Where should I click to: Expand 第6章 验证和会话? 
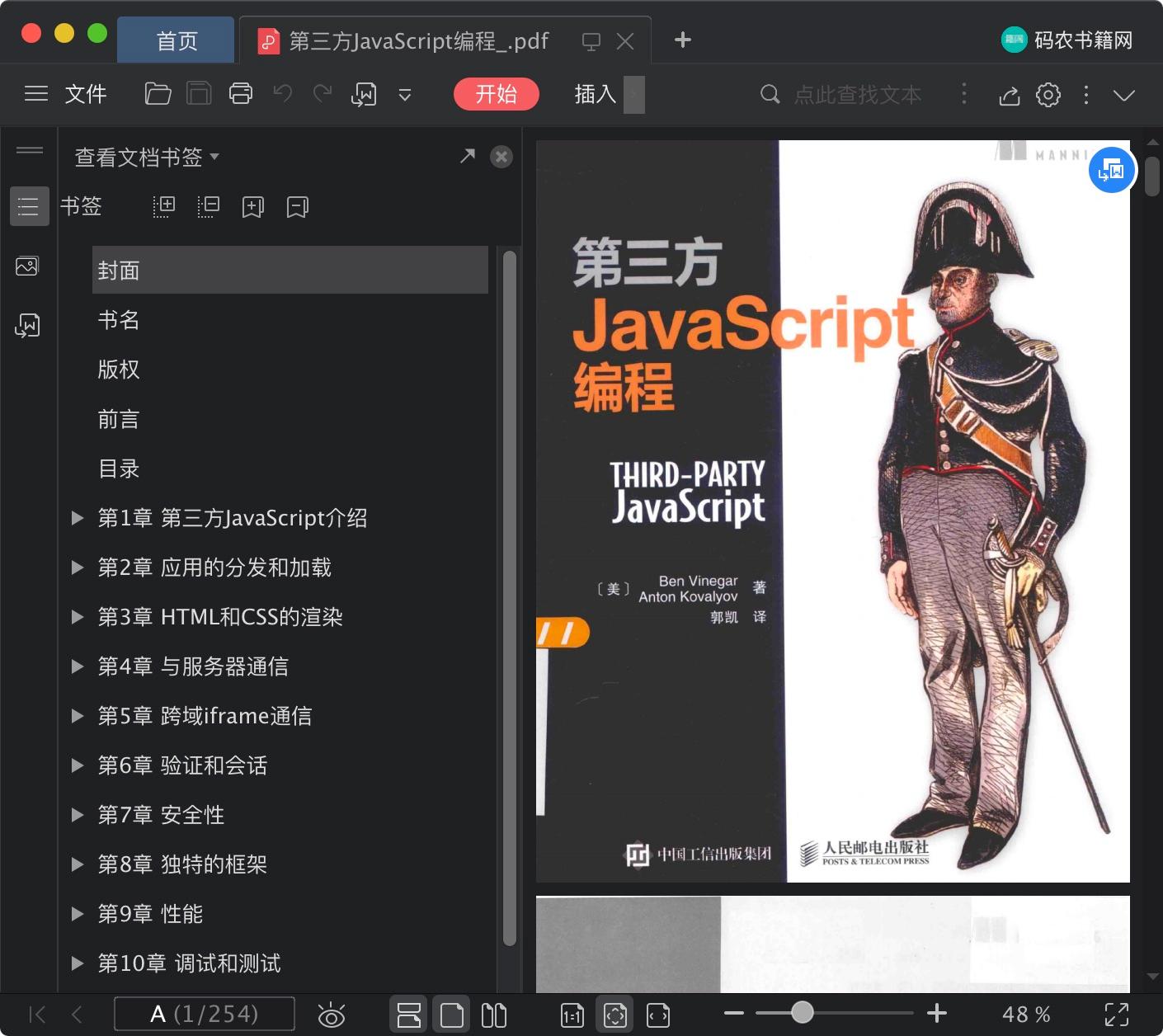[78, 765]
